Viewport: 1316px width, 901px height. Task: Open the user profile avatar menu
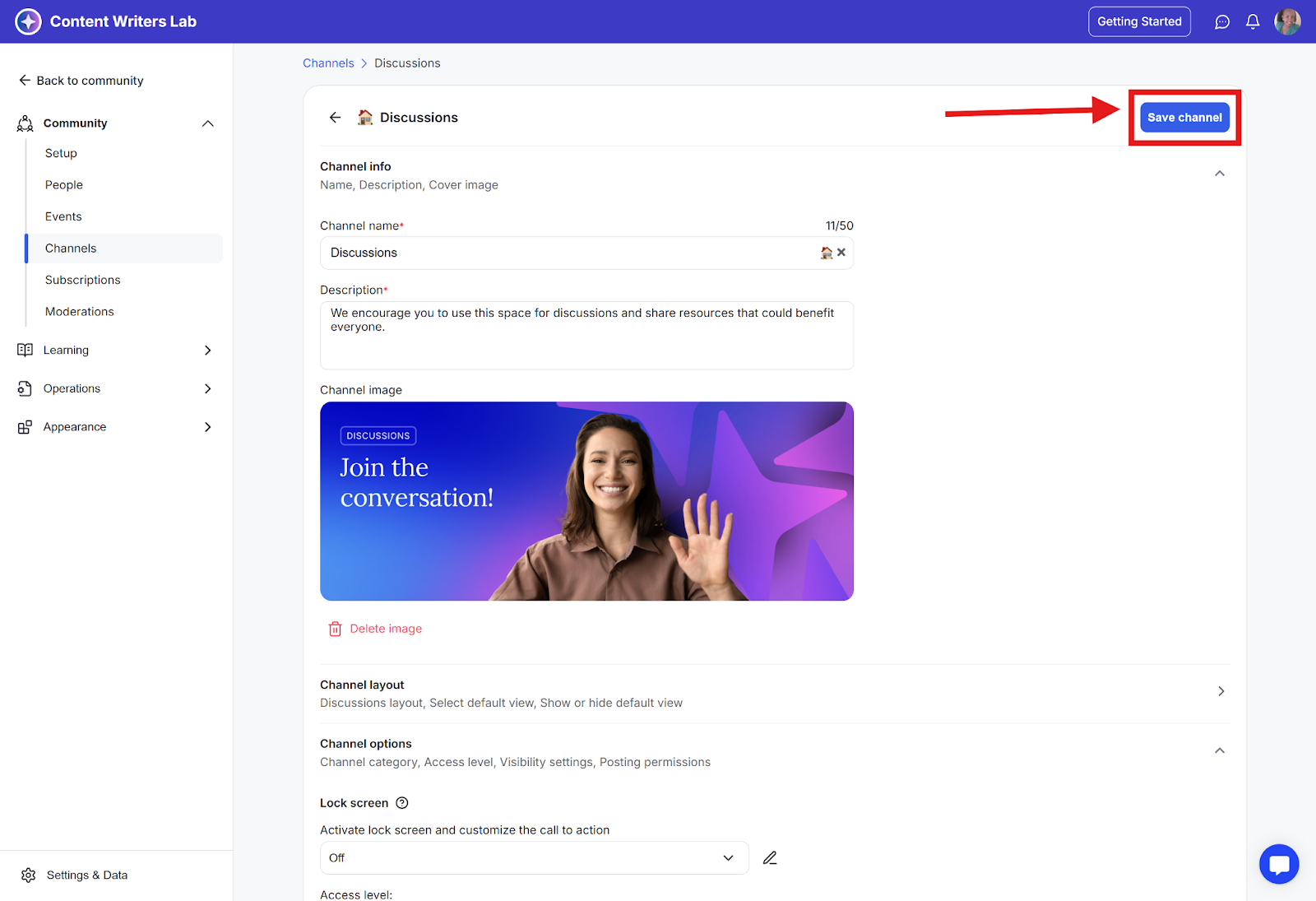[x=1287, y=21]
